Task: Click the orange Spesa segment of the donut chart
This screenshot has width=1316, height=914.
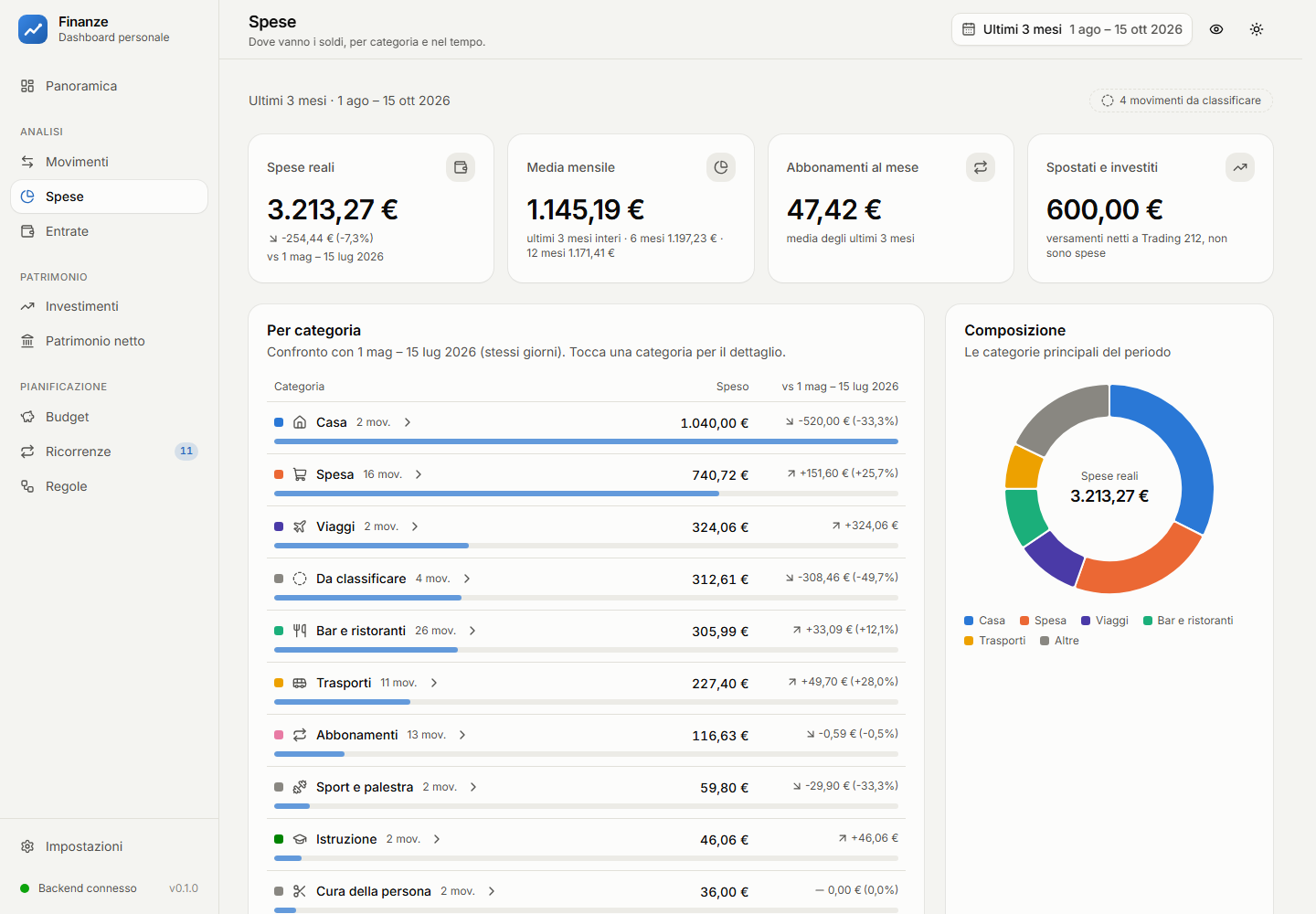Action: pos(1142,567)
